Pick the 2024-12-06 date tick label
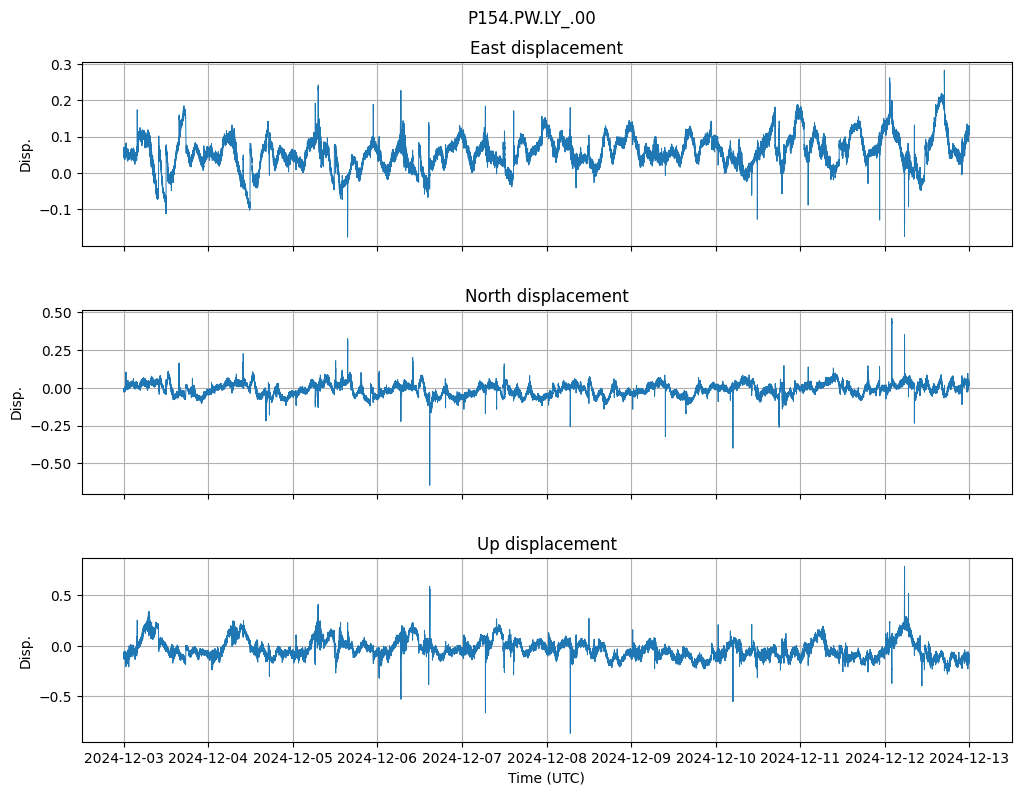Screen dimensions: 1021x795 pos(378,759)
